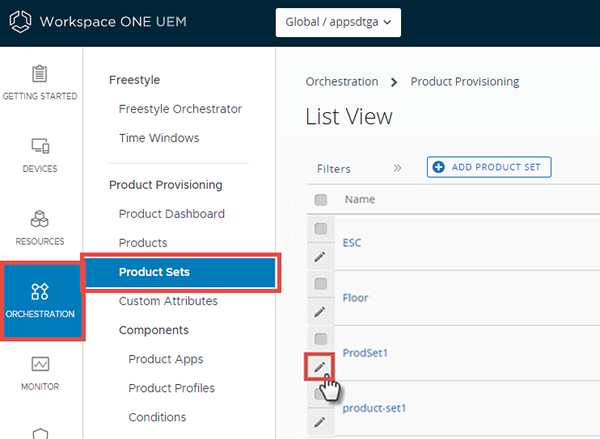The image size is (600, 439).
Task: Click the Workspace ONE UEM logo icon
Action: 20,21
